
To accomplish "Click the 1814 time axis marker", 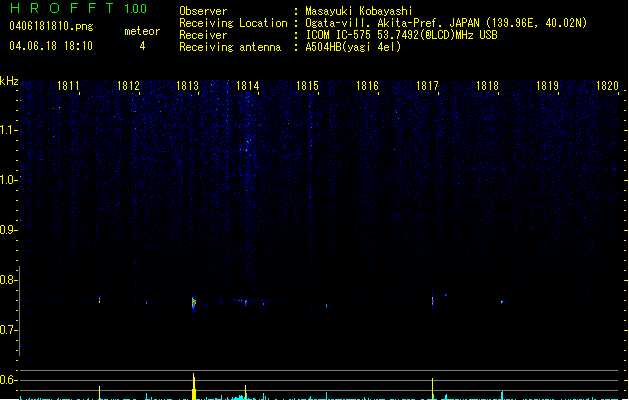I will pos(248,86).
